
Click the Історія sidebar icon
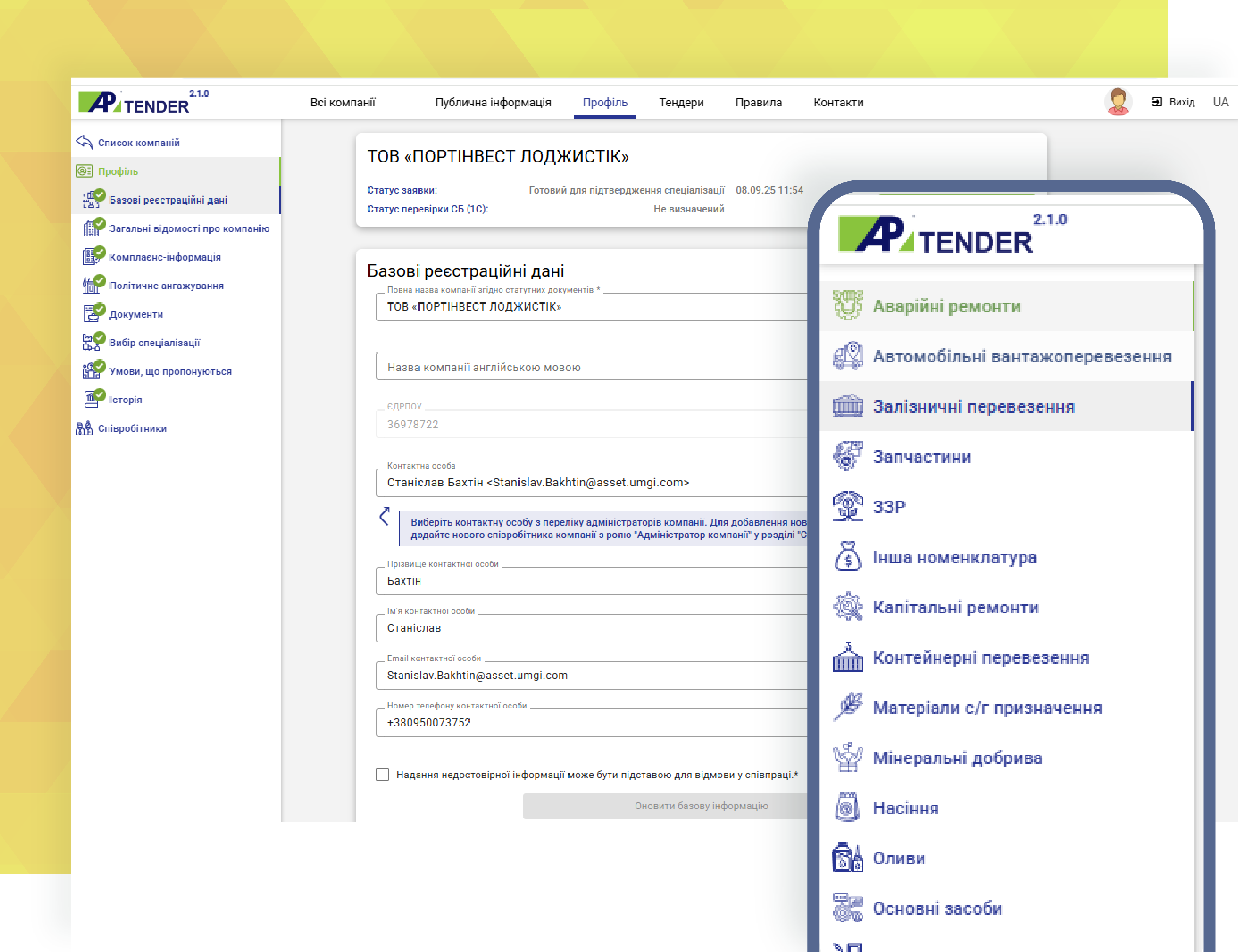coord(91,399)
